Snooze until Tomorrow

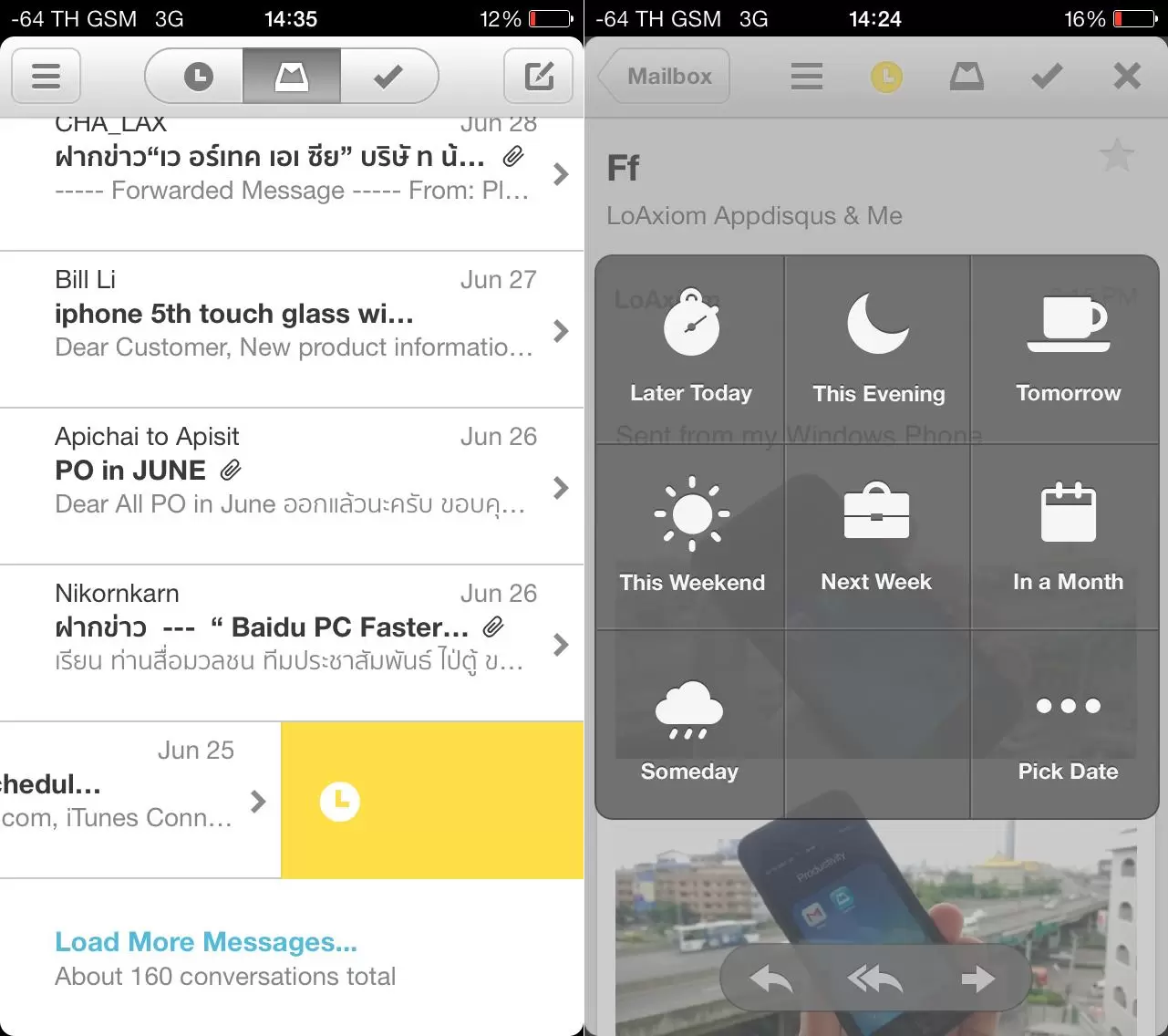coord(1065,350)
